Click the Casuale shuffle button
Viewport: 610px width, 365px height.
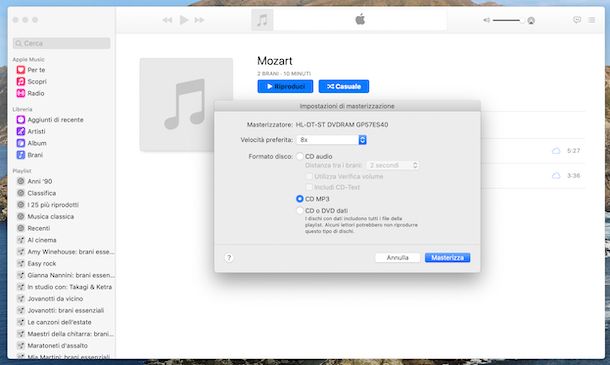click(x=344, y=86)
